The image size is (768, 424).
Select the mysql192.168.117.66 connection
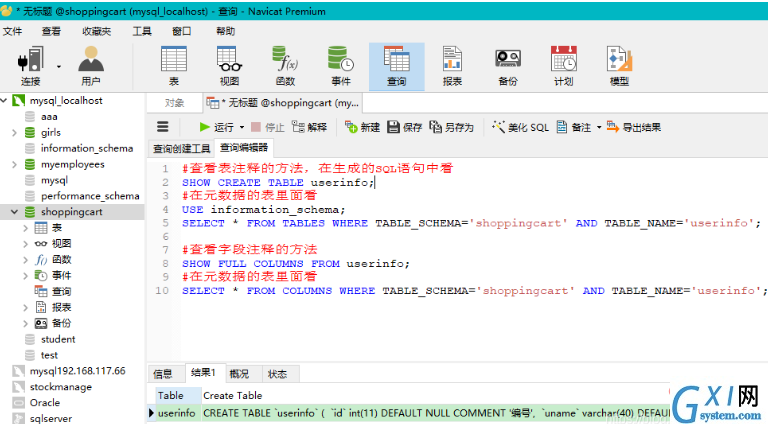pos(77,371)
